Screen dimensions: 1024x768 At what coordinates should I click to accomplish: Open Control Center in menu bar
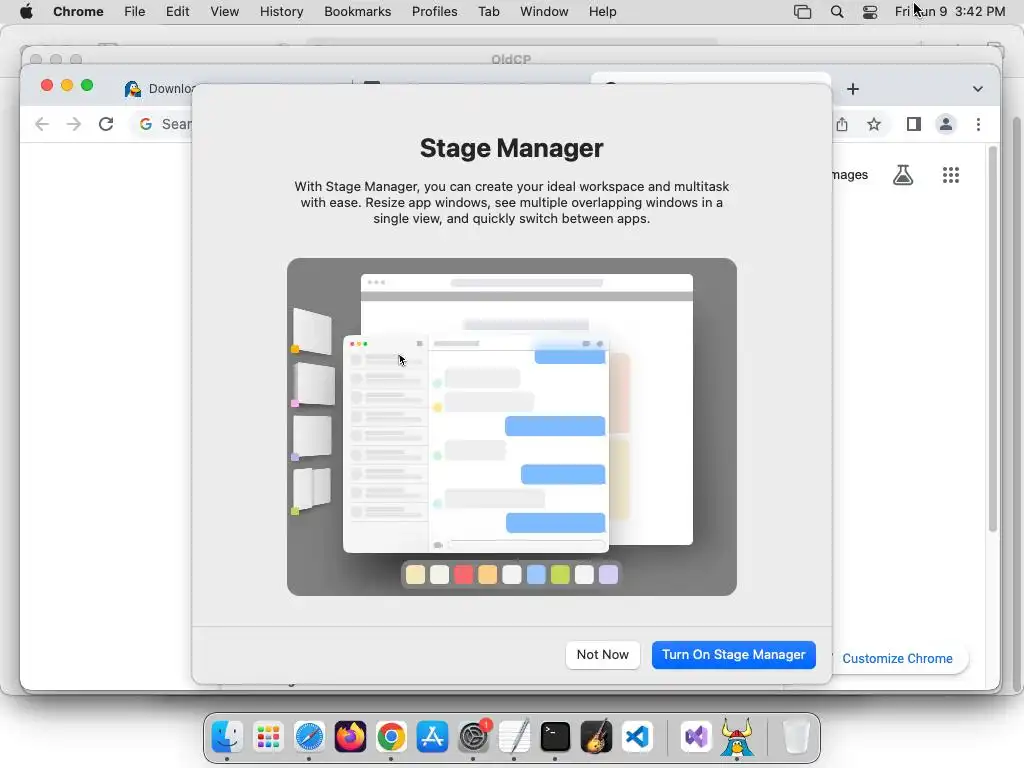tap(870, 12)
